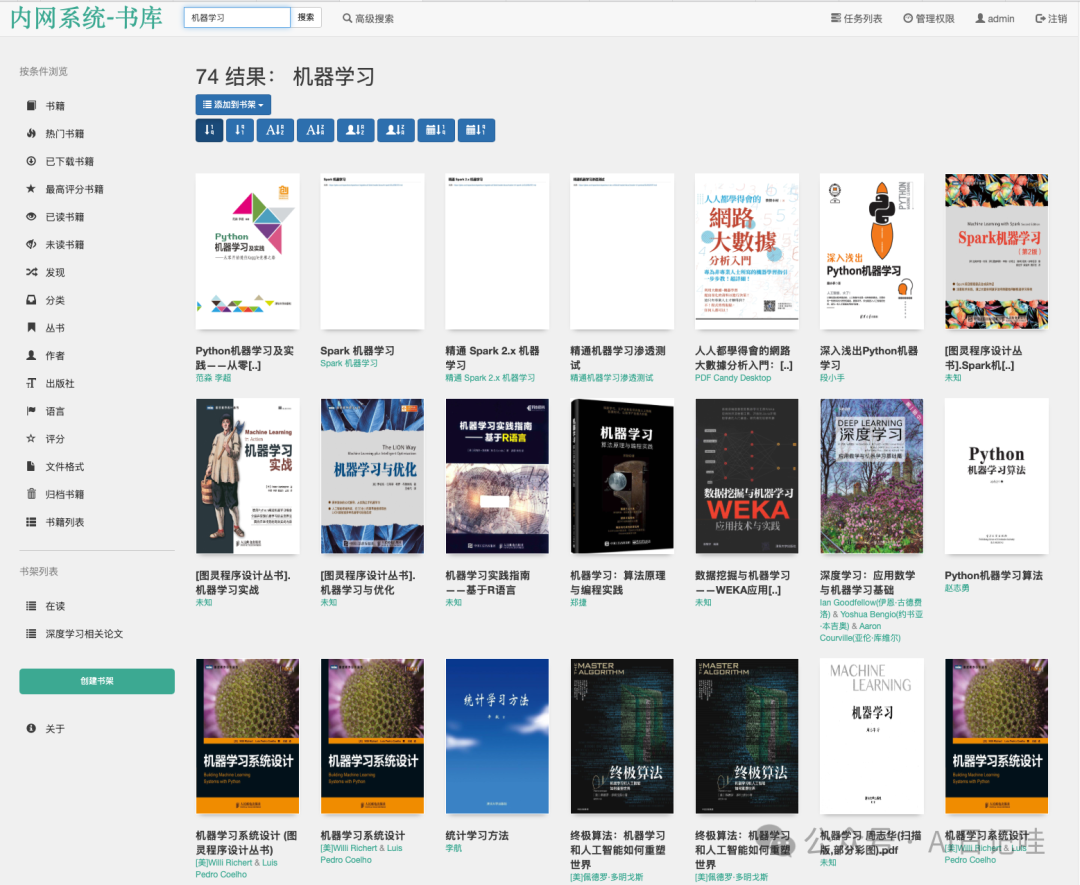Viewport: 1080px width, 885px height.
Task: Open title link 精通 Spark 2.x 机器学习
Action: (492, 358)
